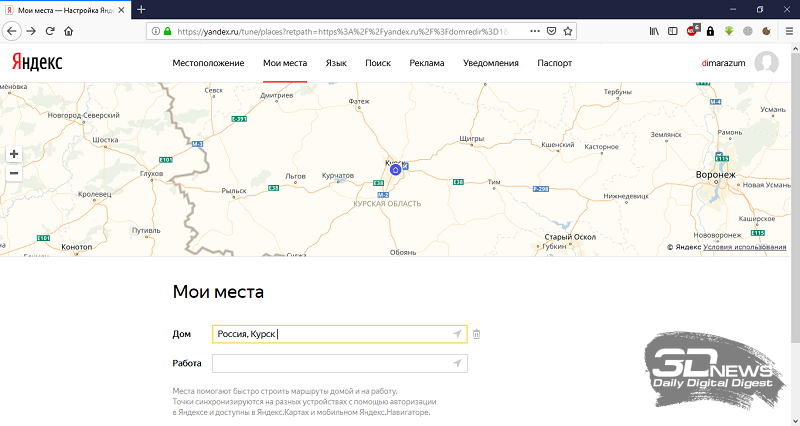800x426 pixels.
Task: Open the Firefox hamburger menu
Action: pos(789,31)
